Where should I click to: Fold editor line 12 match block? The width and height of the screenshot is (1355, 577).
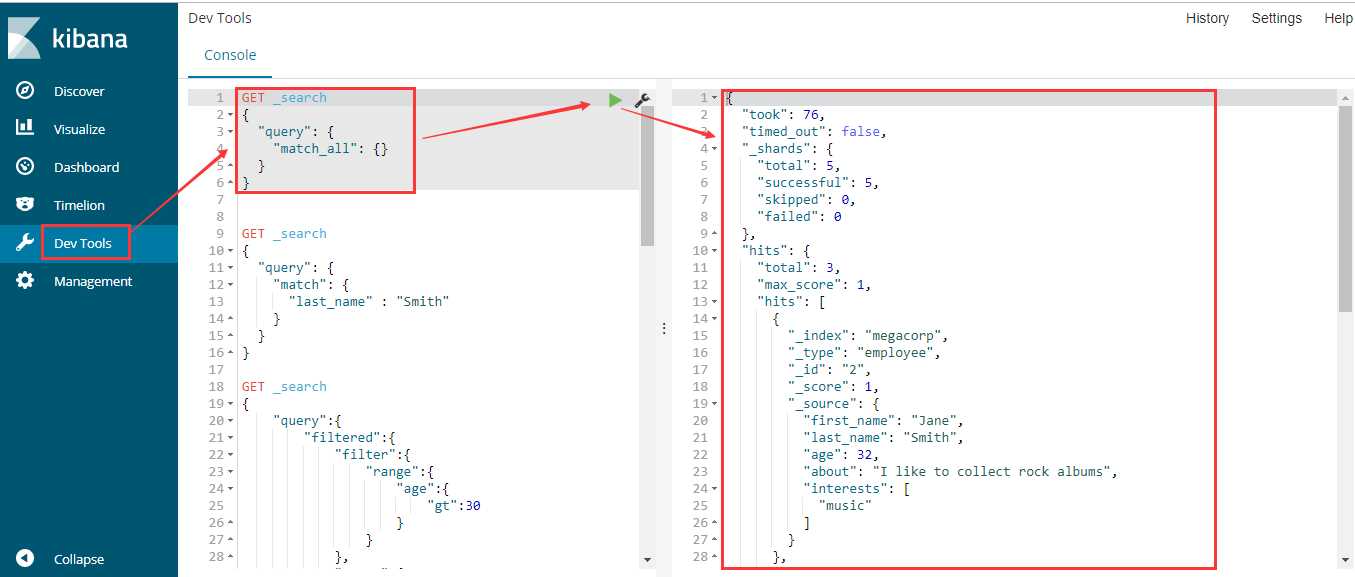tap(231, 285)
